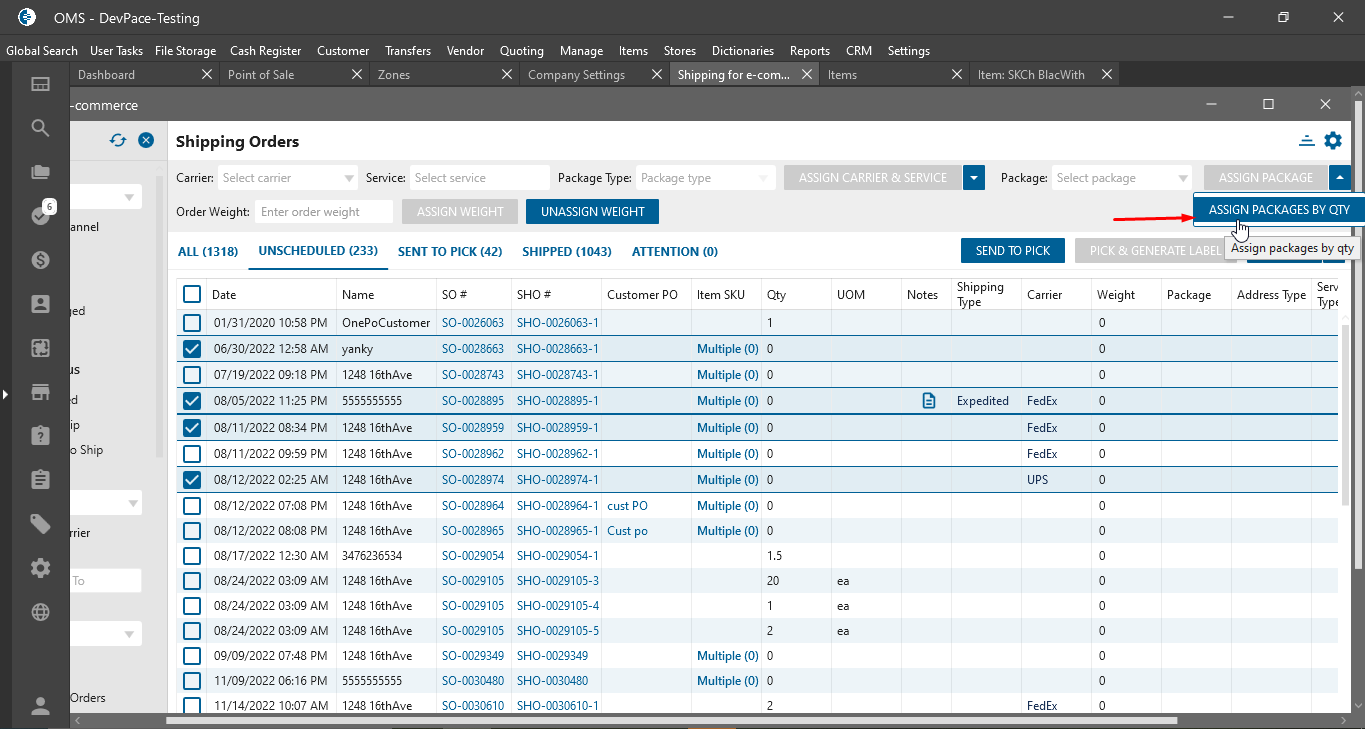Open the Select carrier dropdown

(288, 178)
